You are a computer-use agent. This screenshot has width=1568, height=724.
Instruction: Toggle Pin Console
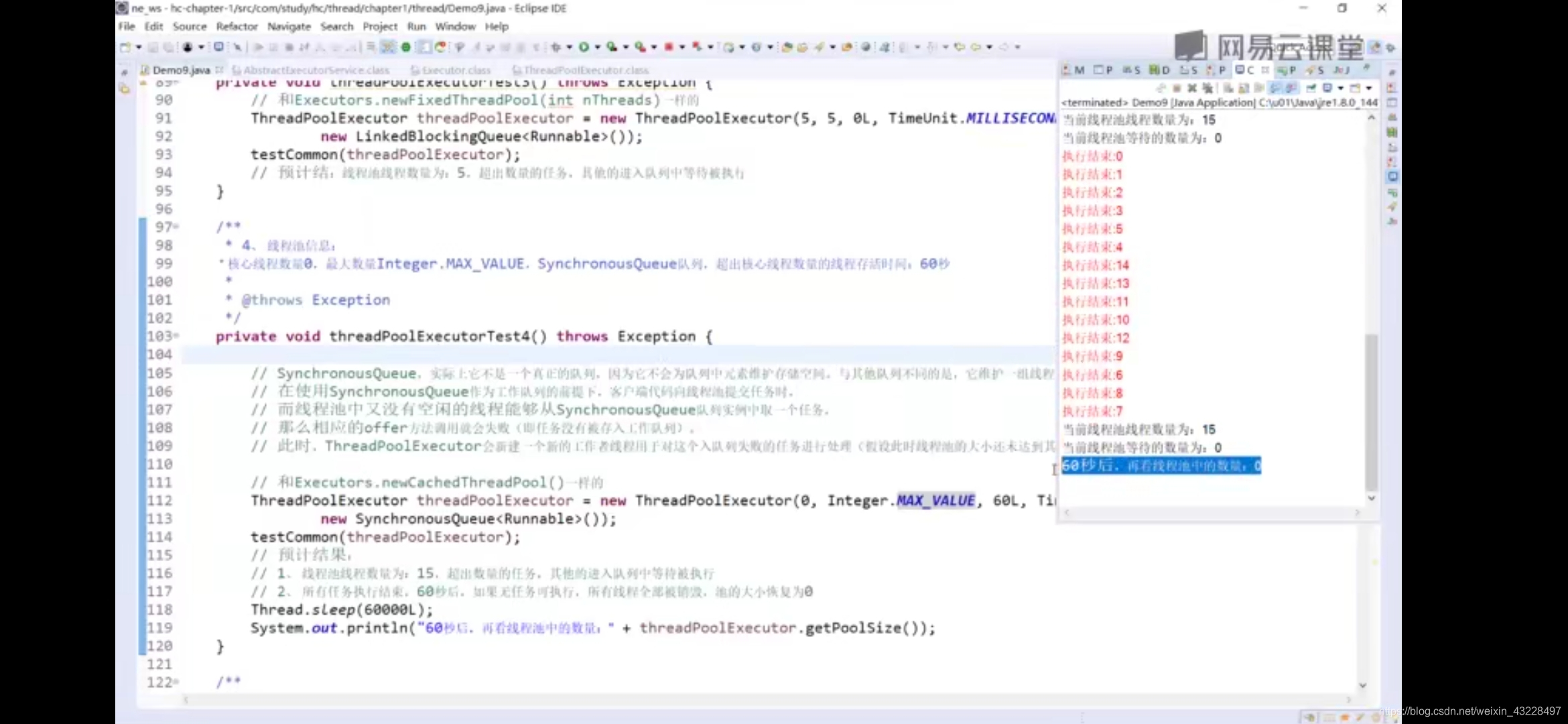(x=1311, y=88)
